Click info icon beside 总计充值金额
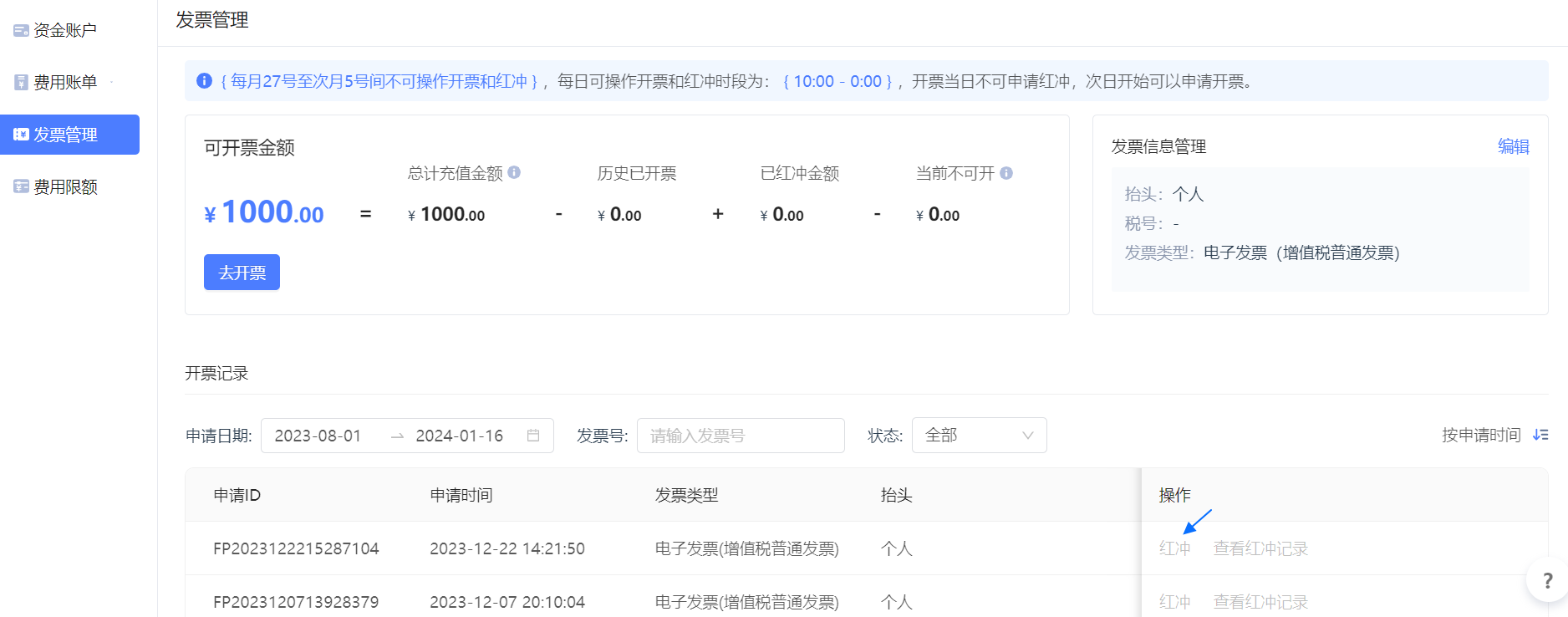Screen dimensions: 1568x617 point(514,172)
